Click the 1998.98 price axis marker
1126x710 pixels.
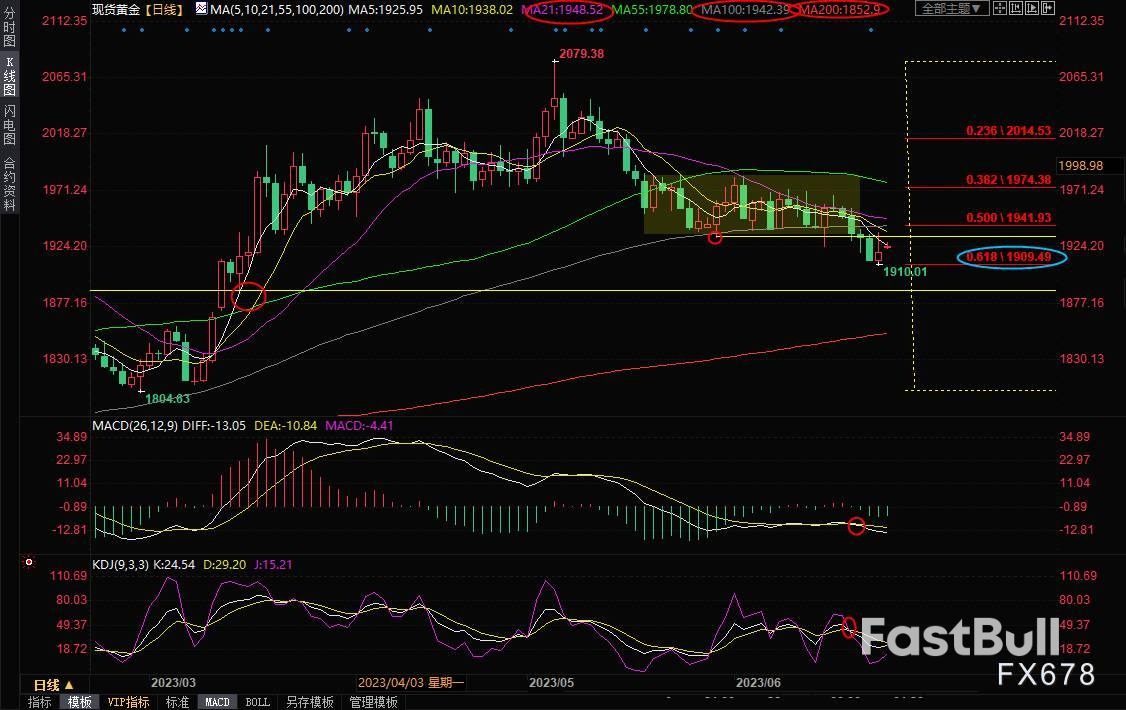(1081, 166)
